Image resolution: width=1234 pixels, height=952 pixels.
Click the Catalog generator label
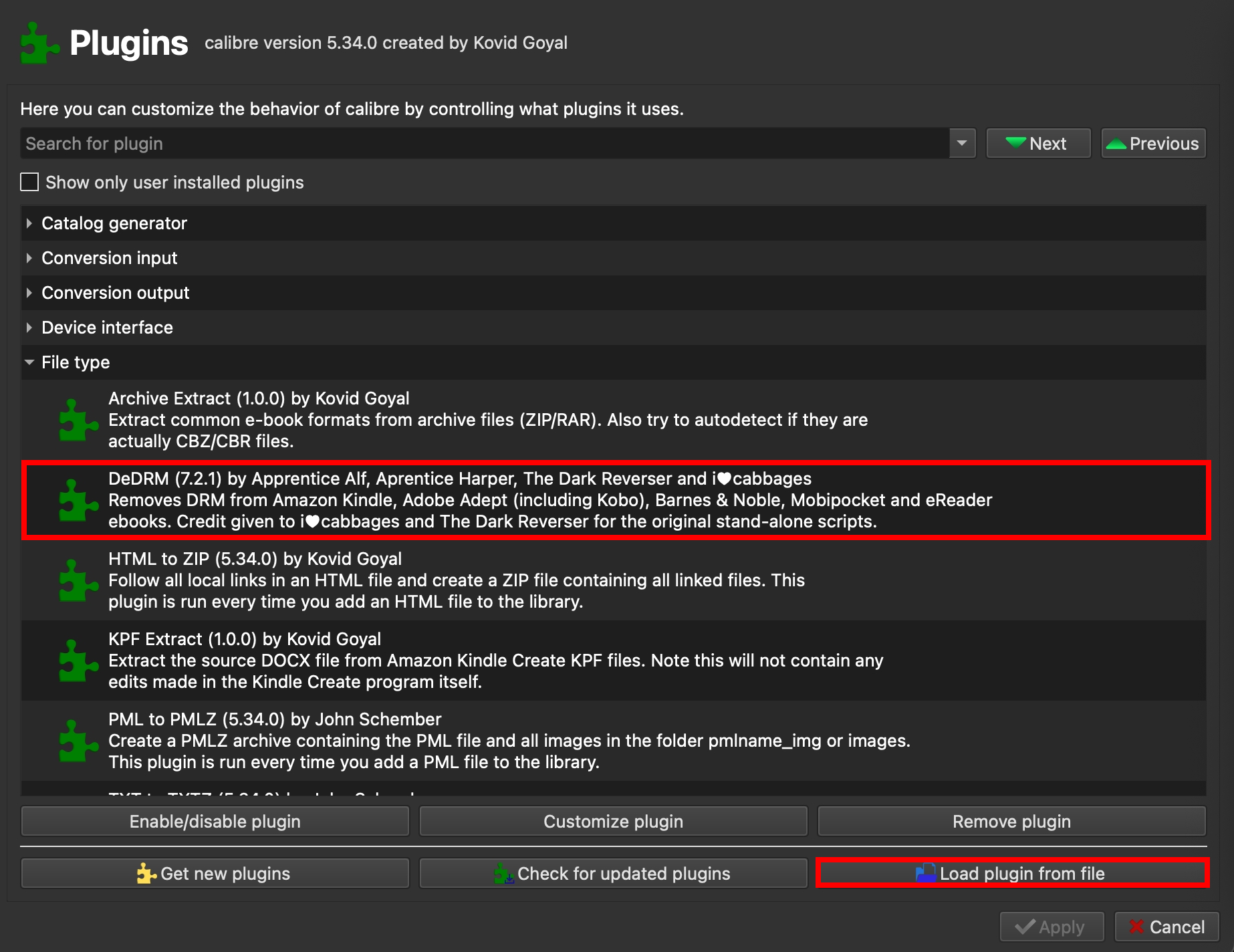point(114,223)
